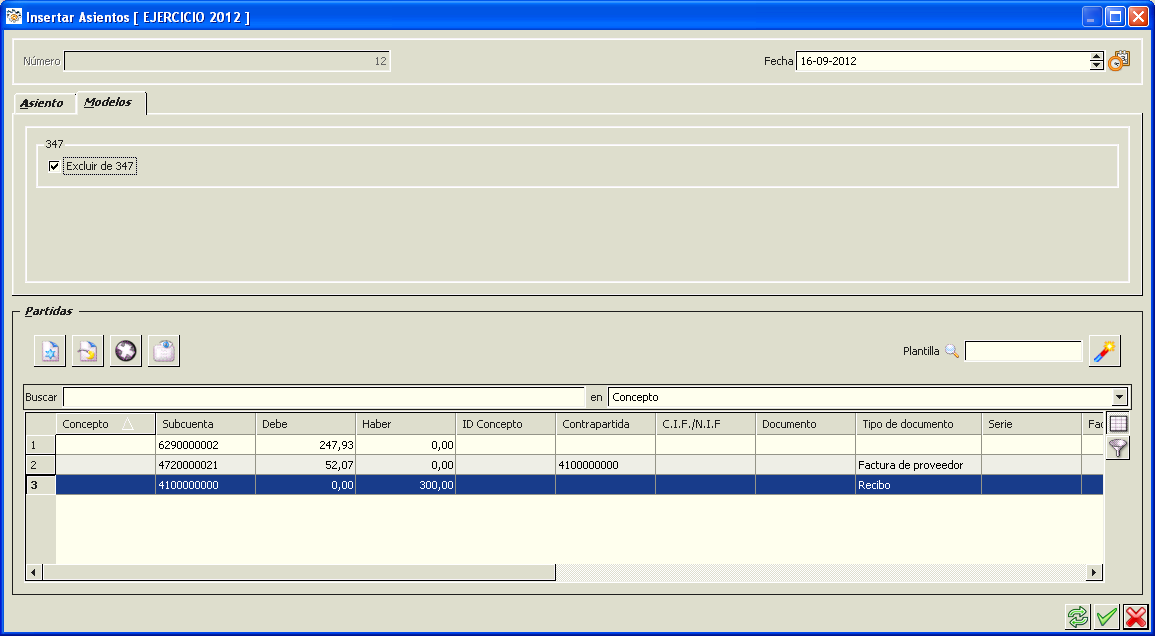Viewport: 1155px width, 636px height.
Task: Click the magnifier icon next to Plantilla
Action: pos(952,352)
